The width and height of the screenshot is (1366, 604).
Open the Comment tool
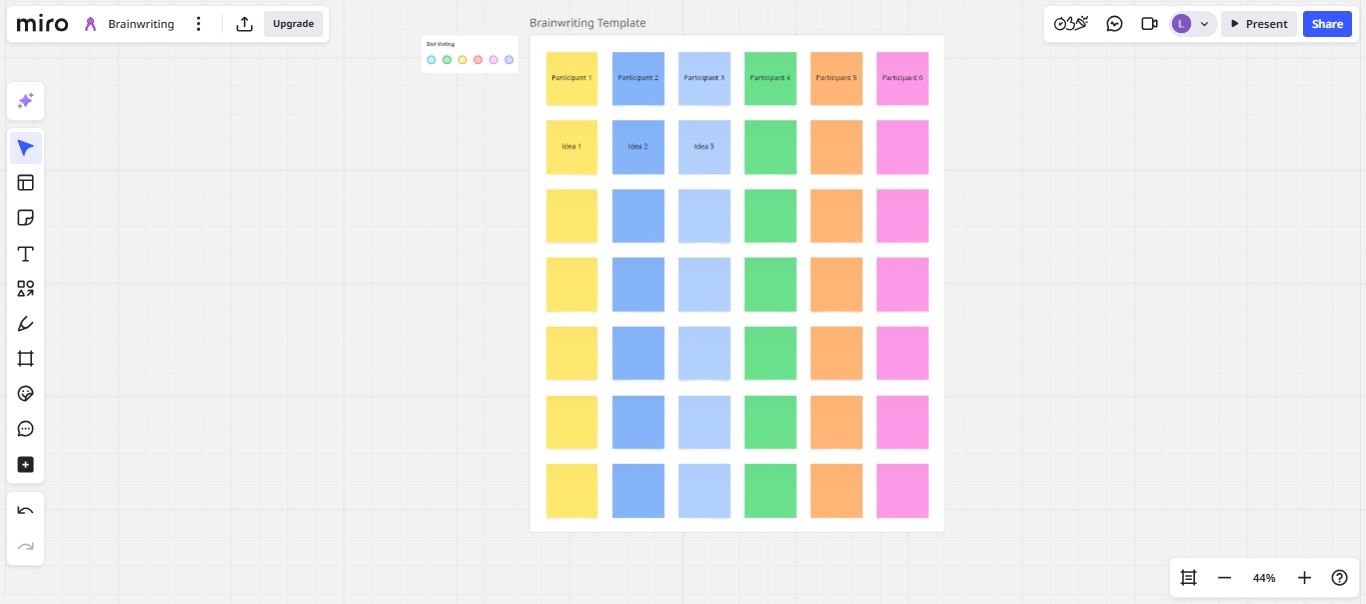pos(26,429)
